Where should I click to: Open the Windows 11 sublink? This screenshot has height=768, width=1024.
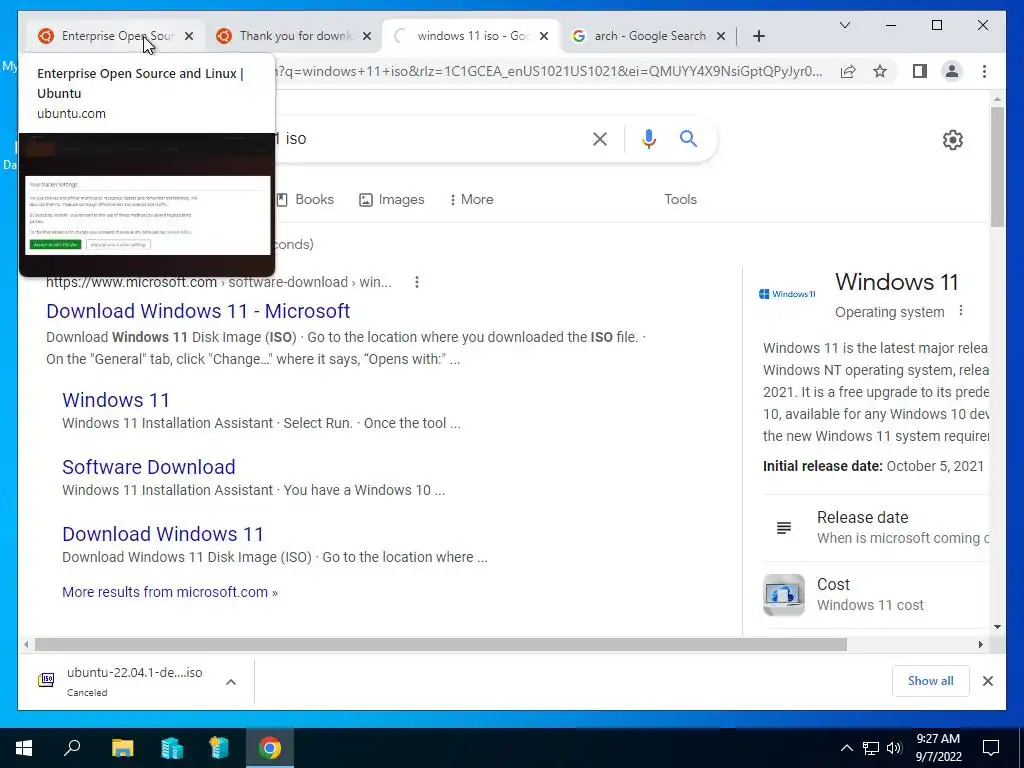point(116,400)
